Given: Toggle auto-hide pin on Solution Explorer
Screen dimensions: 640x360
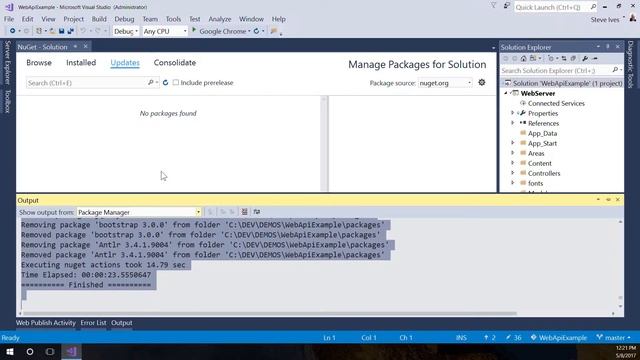Looking at the screenshot, I should pyautogui.click(x=608, y=47).
